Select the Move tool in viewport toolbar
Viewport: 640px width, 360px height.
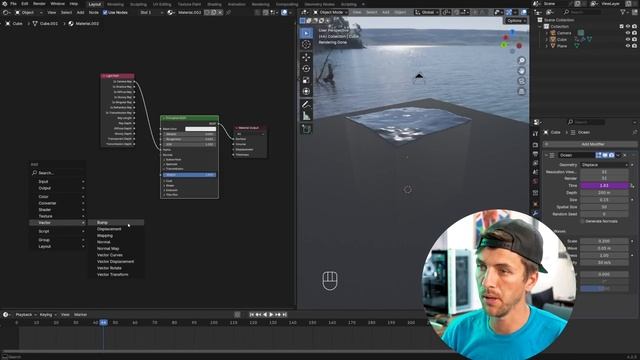(x=306, y=58)
